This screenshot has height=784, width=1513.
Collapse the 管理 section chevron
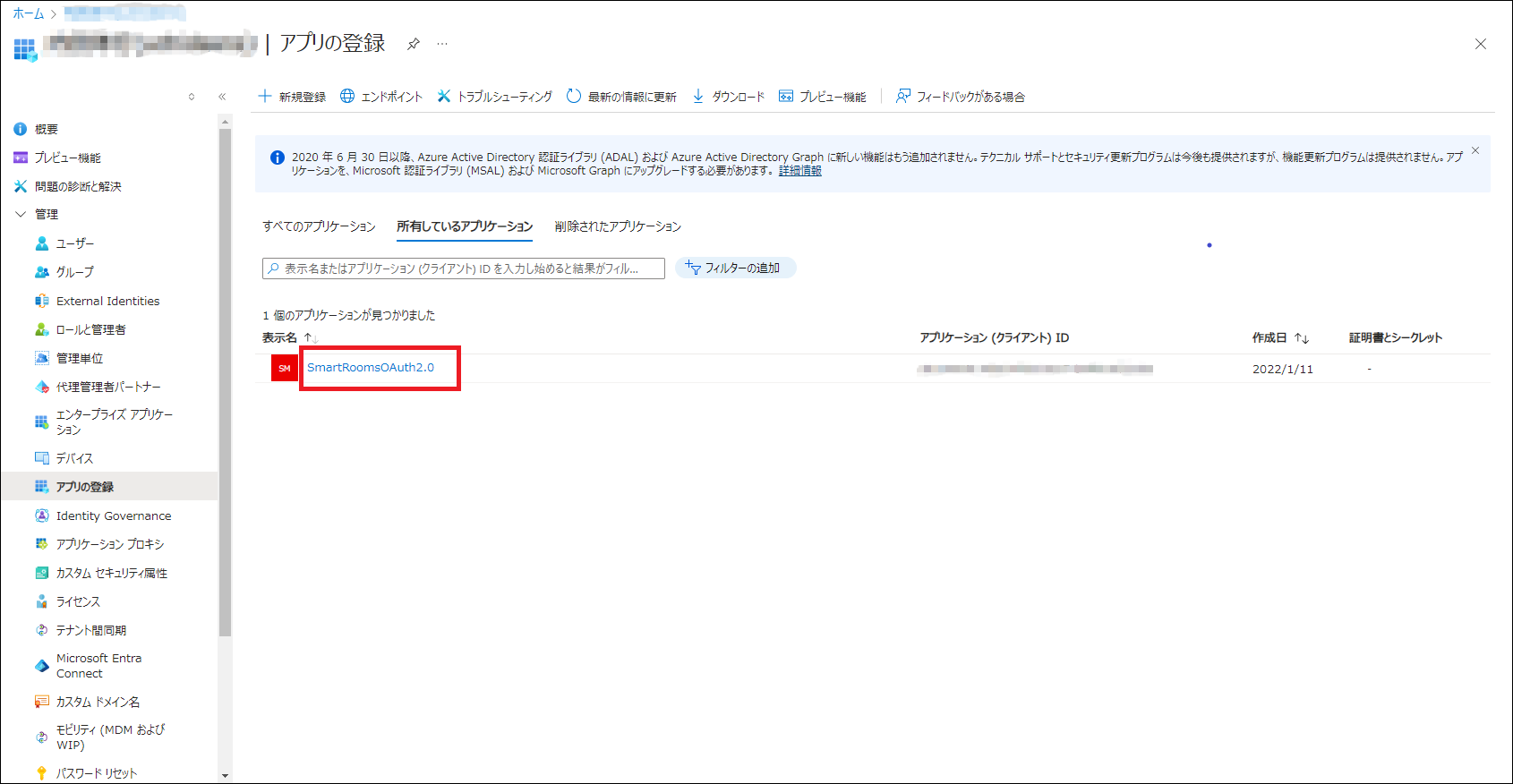coord(21,214)
